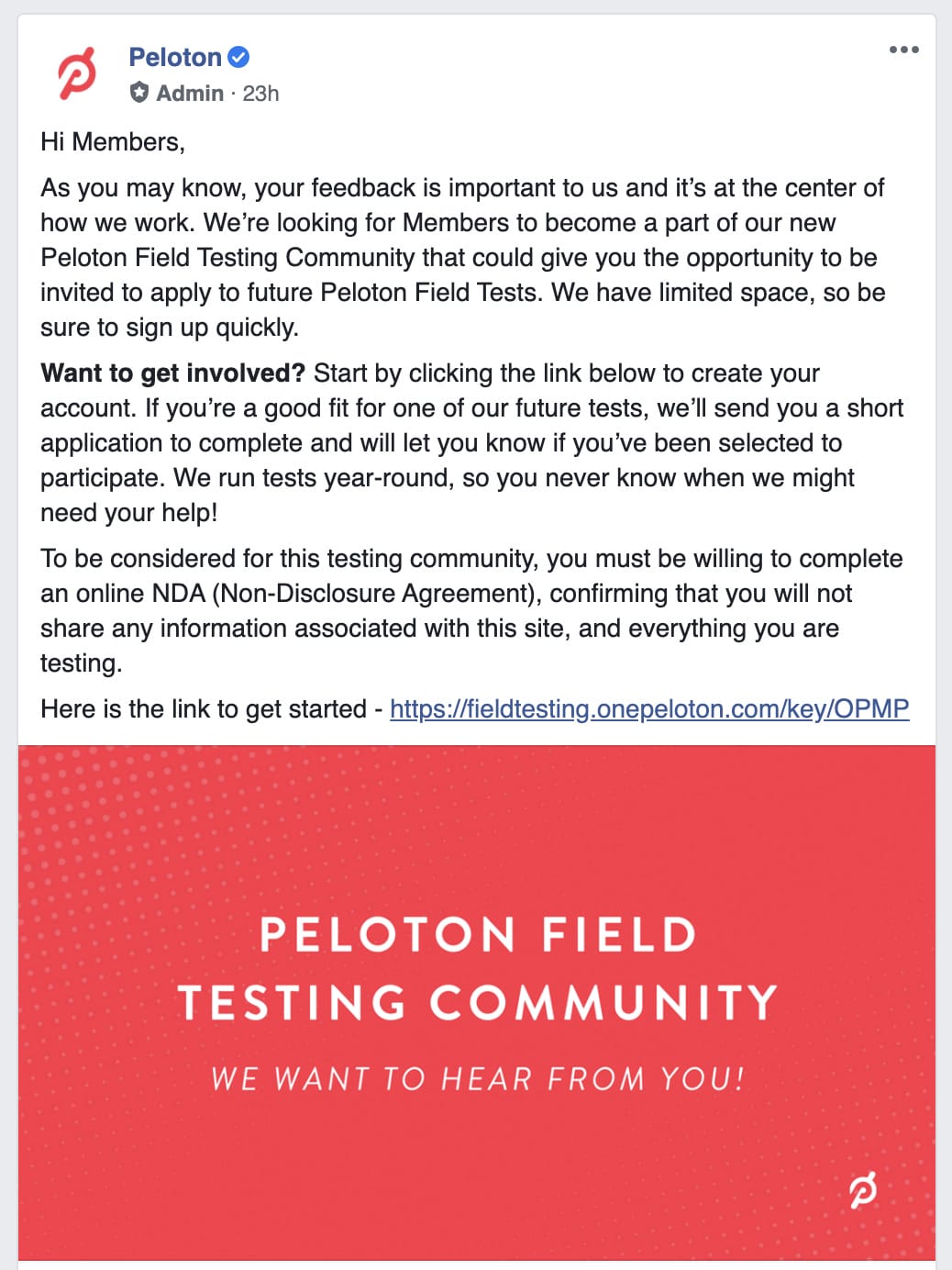Click the bold "Want to get involved?" text
The image size is (952, 1270).
[x=172, y=373]
